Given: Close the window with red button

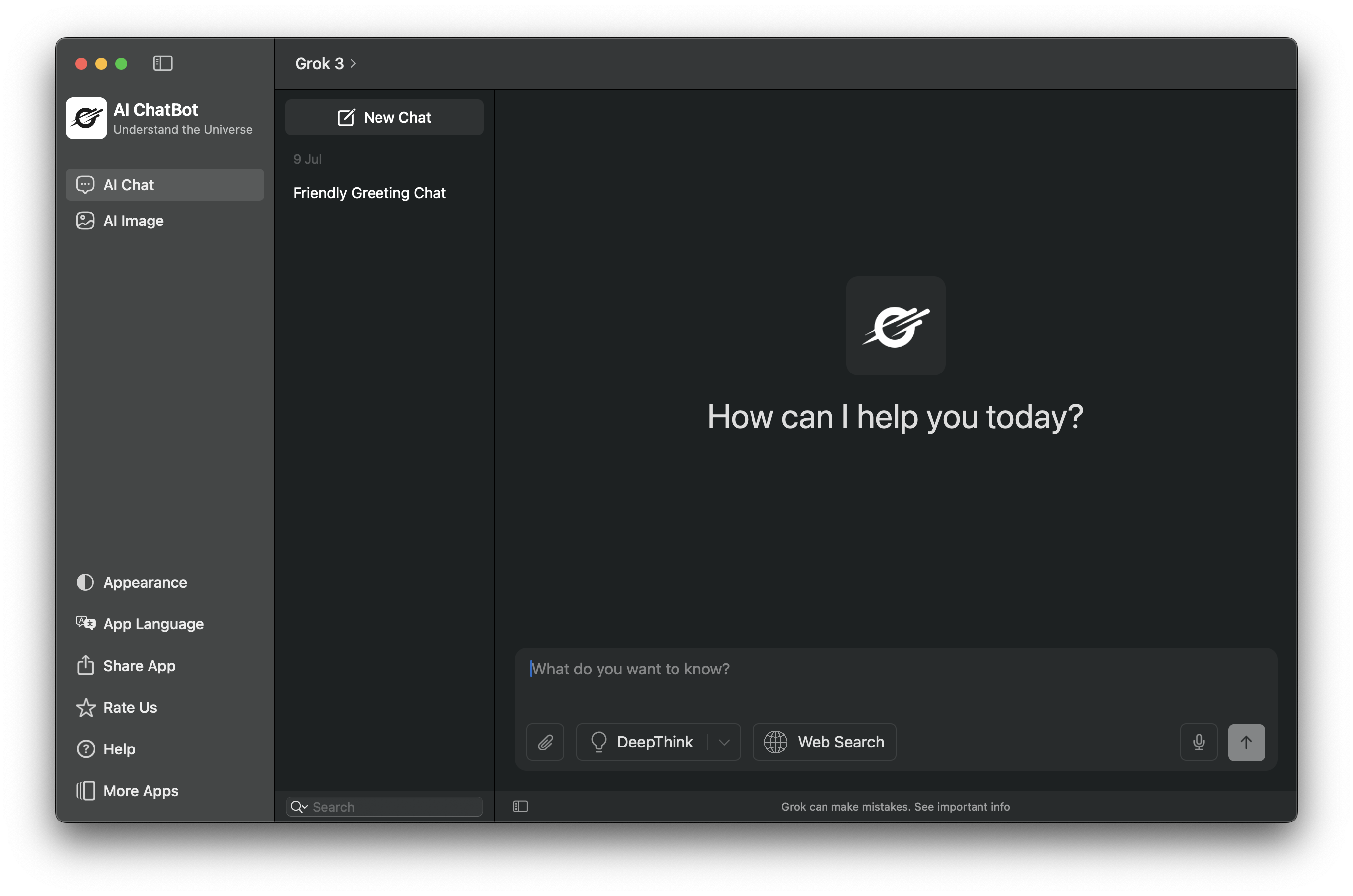Looking at the screenshot, I should [x=81, y=64].
